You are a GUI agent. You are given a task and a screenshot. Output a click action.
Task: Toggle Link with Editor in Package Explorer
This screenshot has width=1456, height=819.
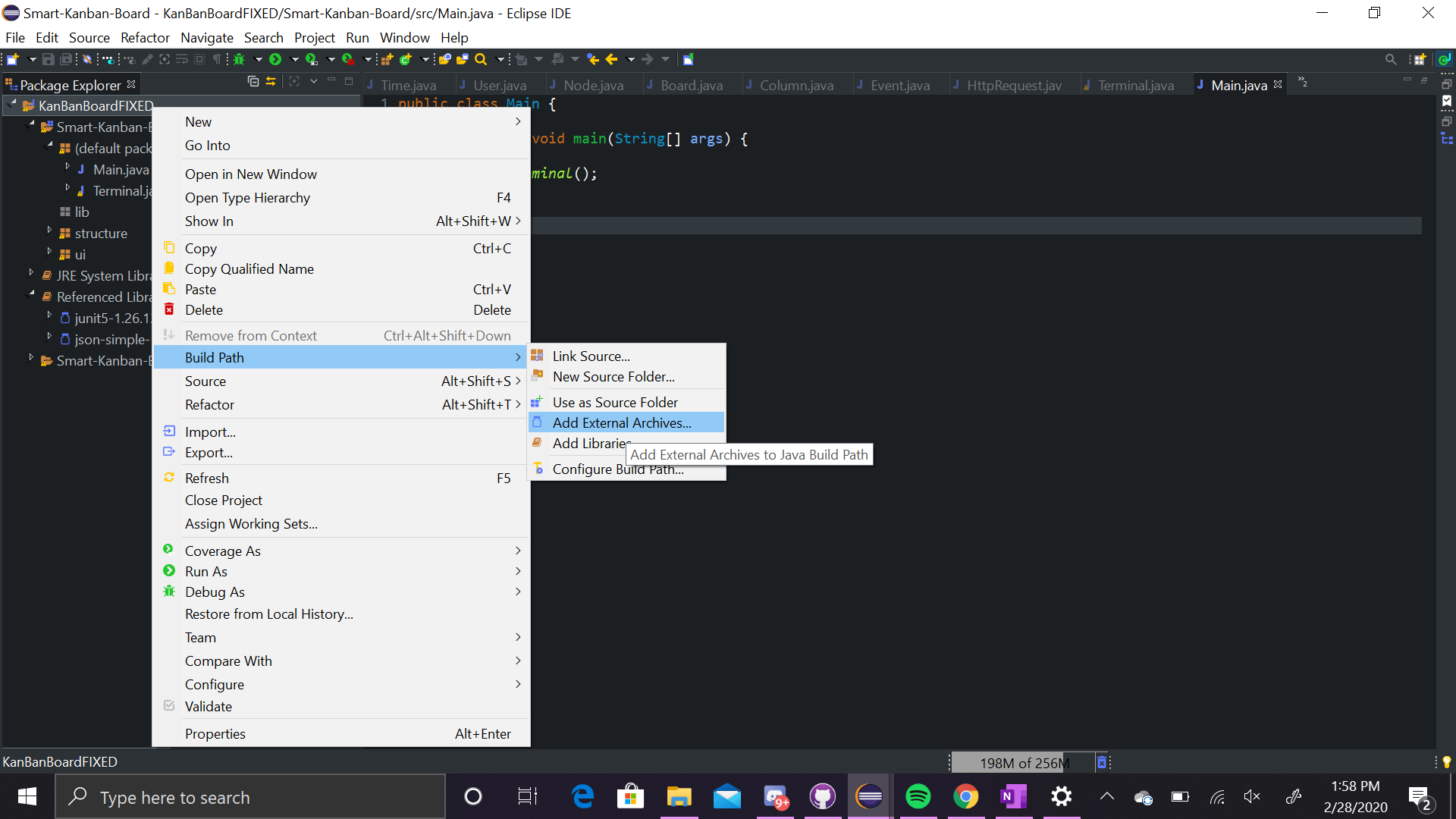pyautogui.click(x=271, y=81)
